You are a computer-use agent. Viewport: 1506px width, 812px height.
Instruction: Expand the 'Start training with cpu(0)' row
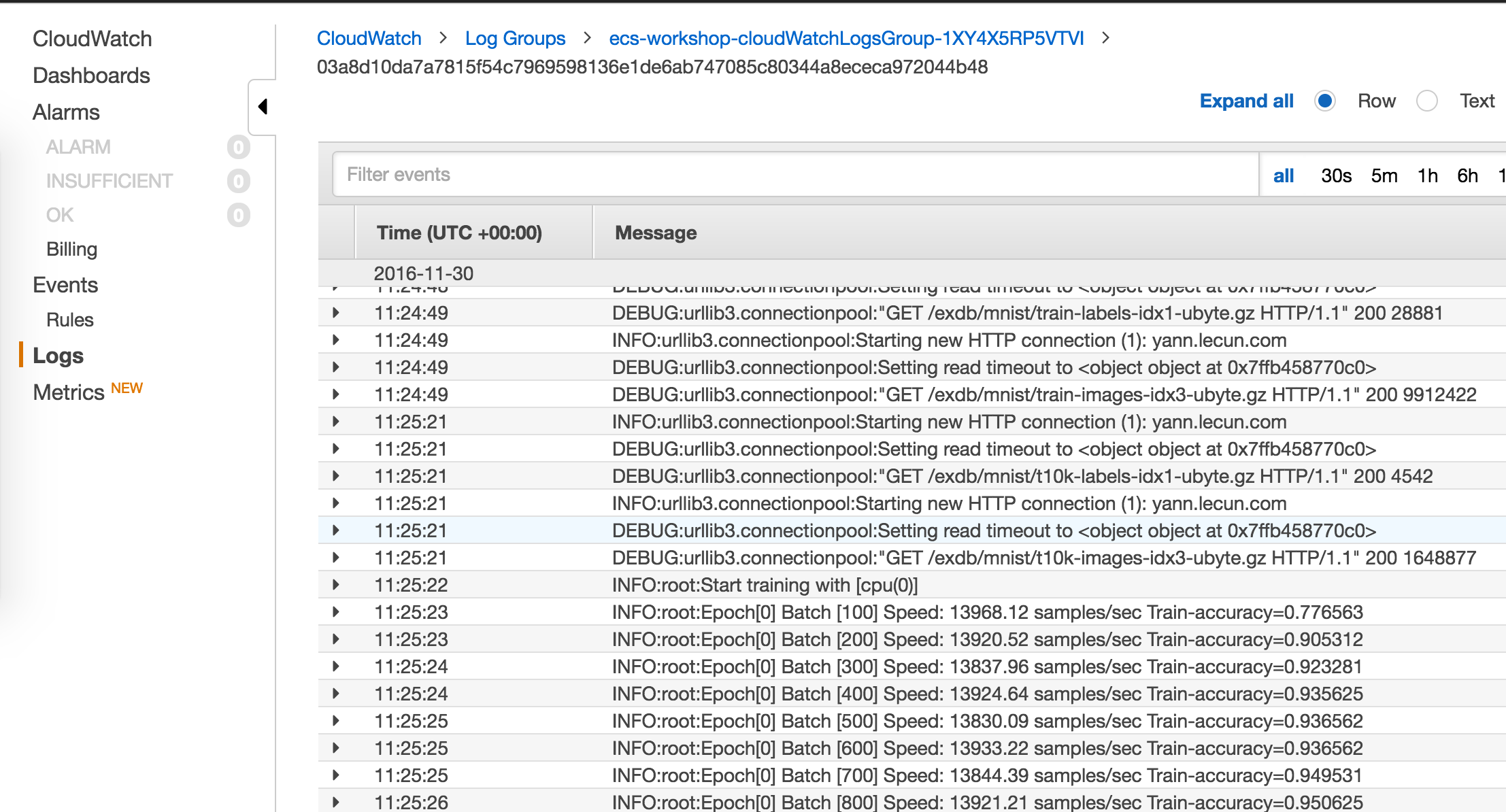335,585
